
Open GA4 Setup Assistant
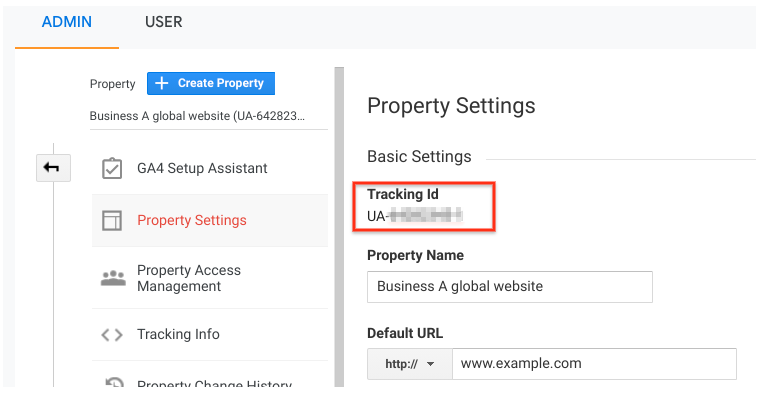click(209, 169)
